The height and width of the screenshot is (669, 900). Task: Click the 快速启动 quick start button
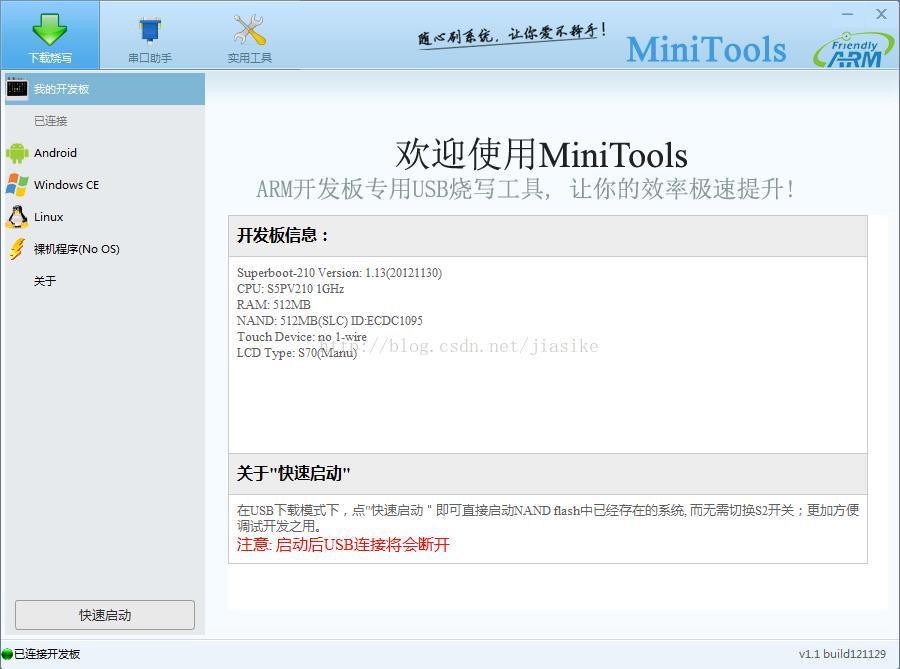105,615
